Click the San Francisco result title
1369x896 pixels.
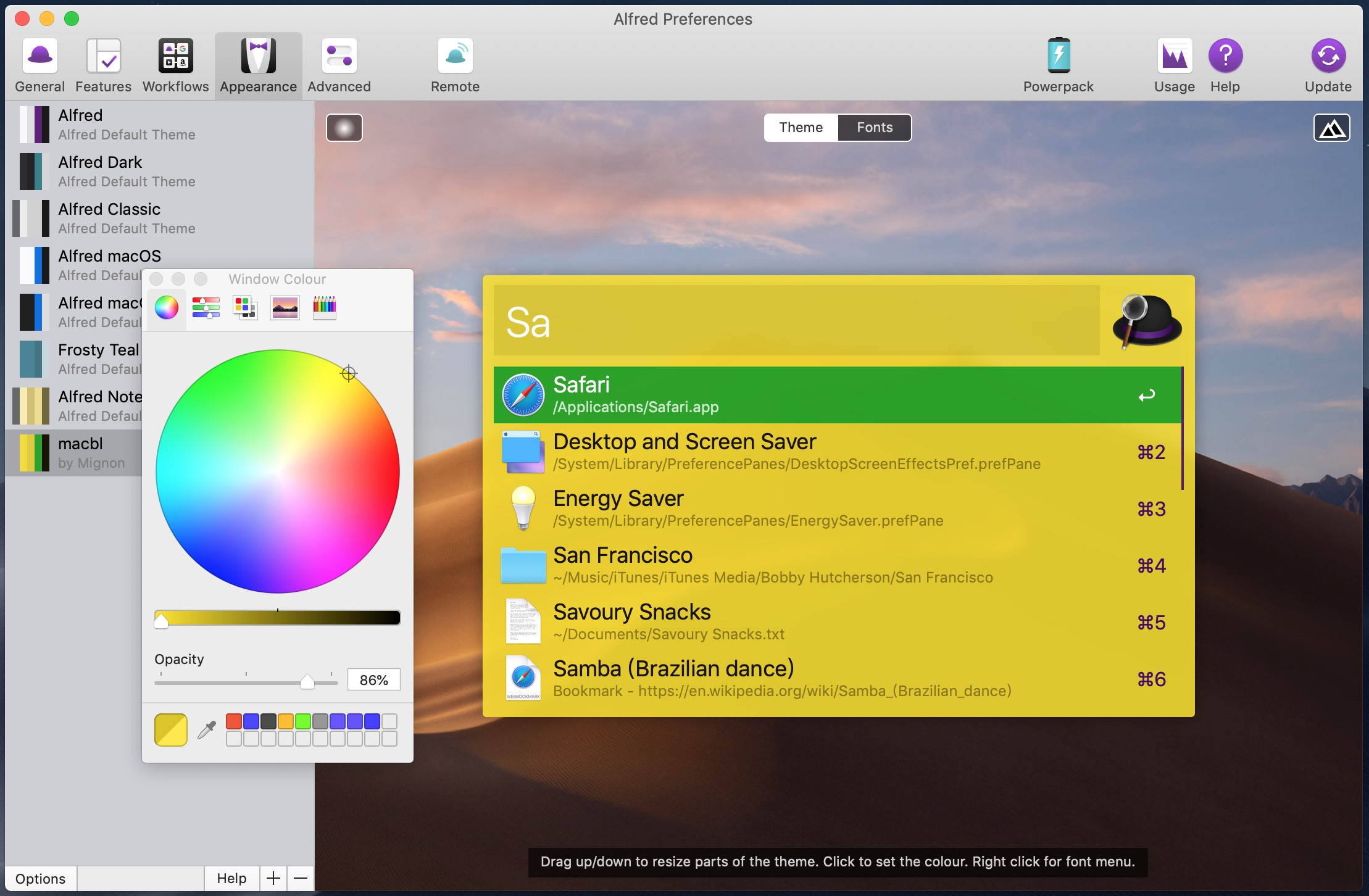point(623,555)
